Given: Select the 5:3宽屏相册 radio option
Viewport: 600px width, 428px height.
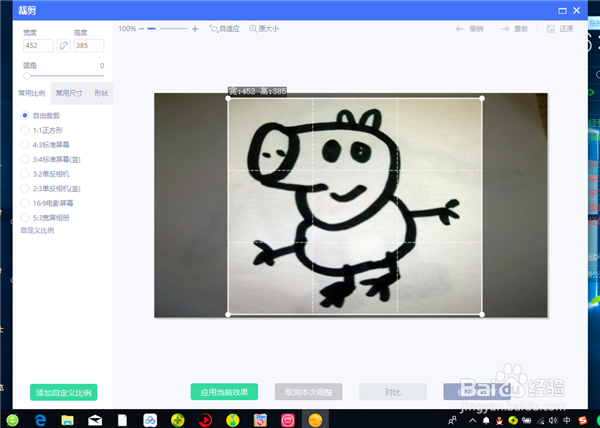Looking at the screenshot, I should (x=25, y=218).
